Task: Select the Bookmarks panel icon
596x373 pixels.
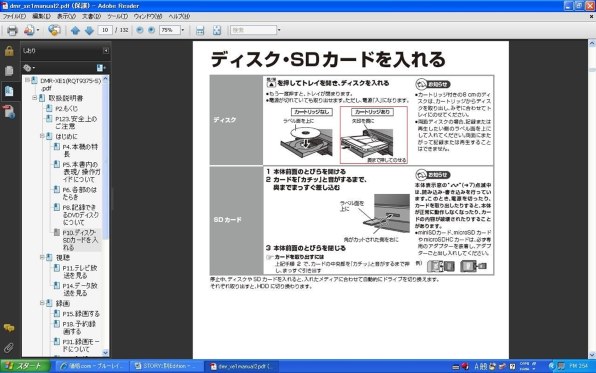Action: (9, 91)
